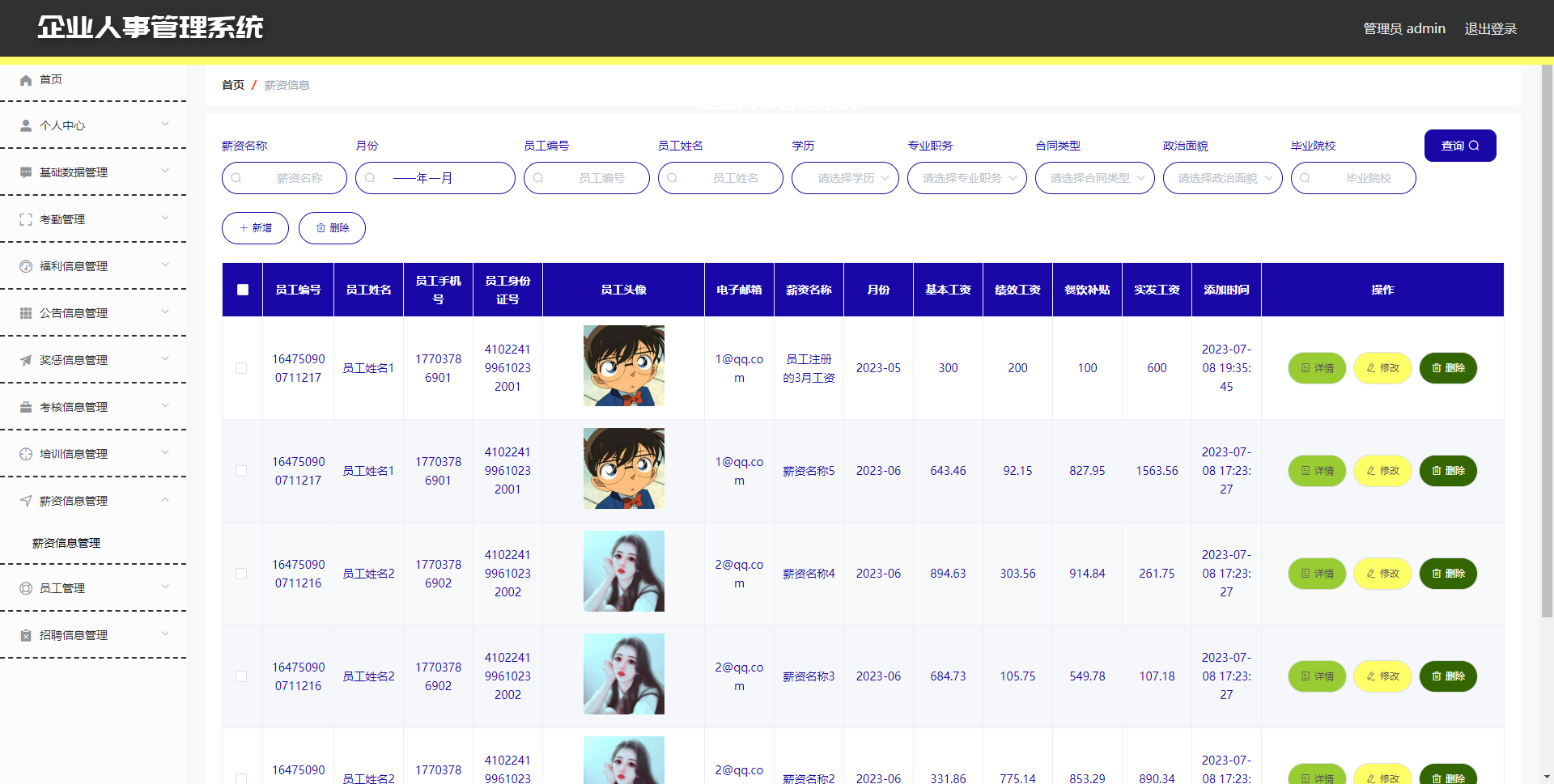This screenshot has width=1554, height=784.
Task: Toggle the select-all checkbox in table header
Action: pos(243,290)
